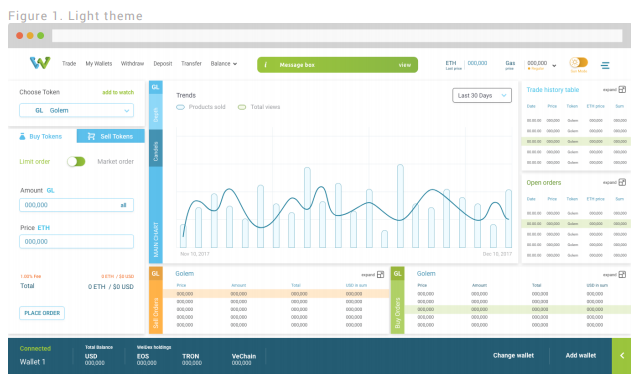Switch to Sell Tokens tab
The width and height of the screenshot is (641, 383).
[x=111, y=136]
